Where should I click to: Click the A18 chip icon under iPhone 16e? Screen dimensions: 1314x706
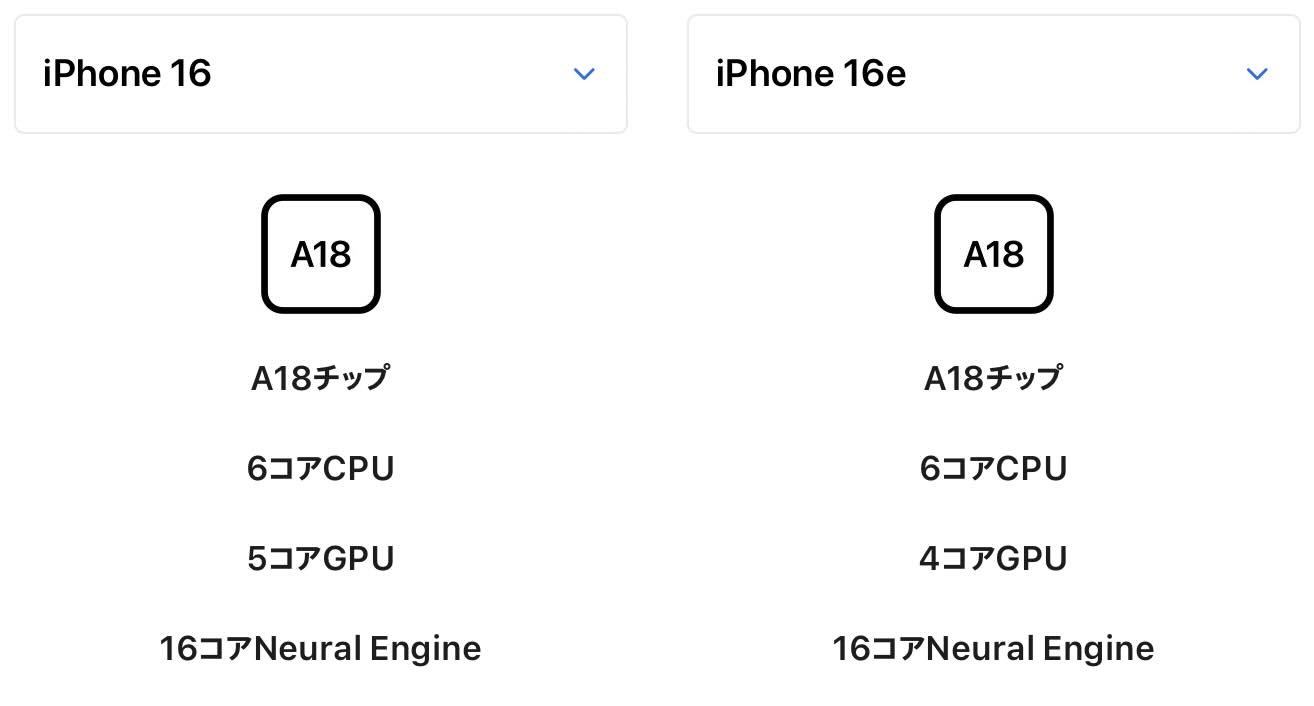(994, 254)
